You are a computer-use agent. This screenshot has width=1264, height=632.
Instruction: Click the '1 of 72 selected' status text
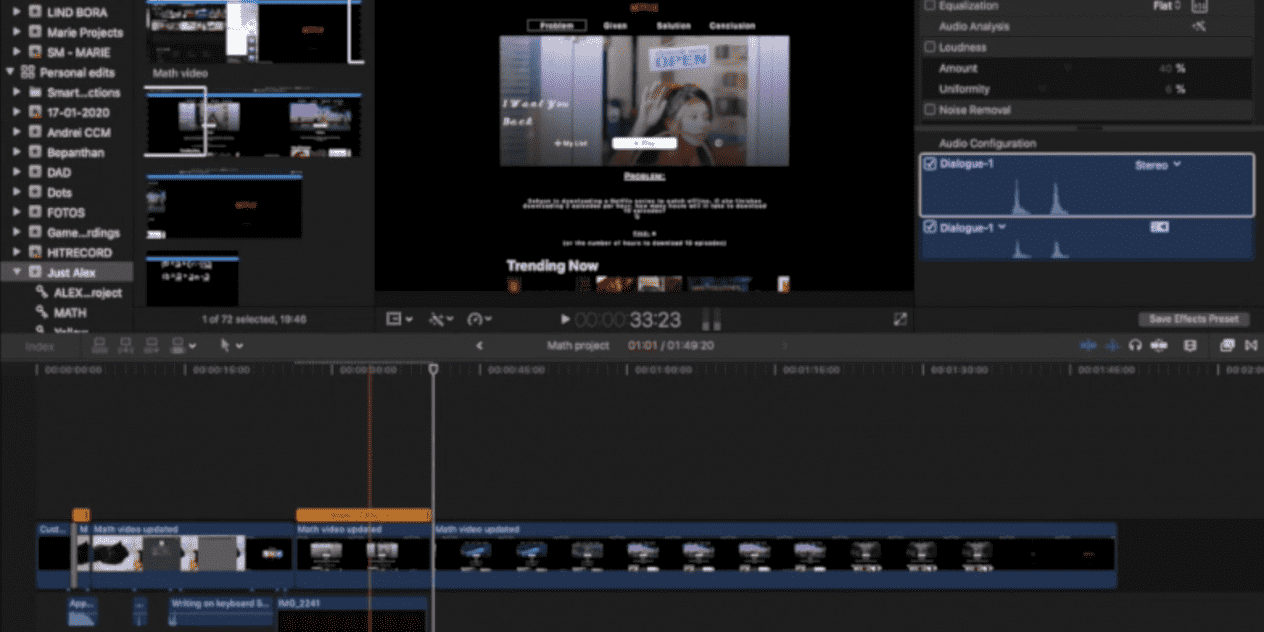pos(254,319)
